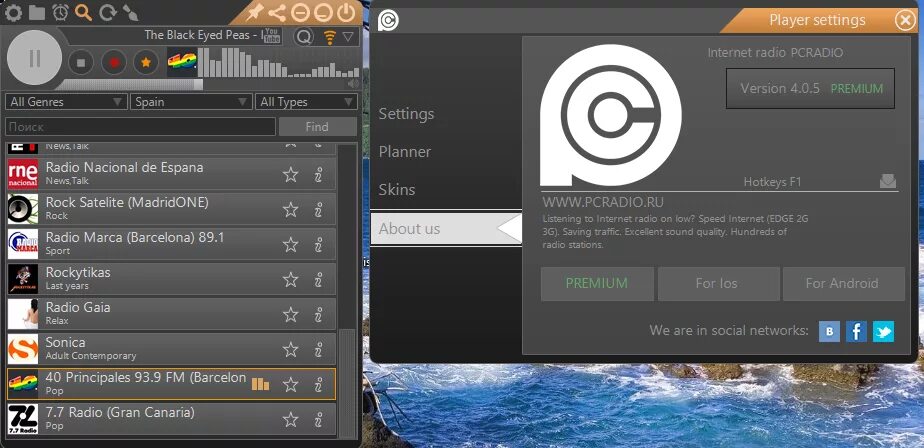Viewport: 924px width, 448px height.
Task: Click the orange Wi-Fi signal icon
Action: click(x=329, y=37)
